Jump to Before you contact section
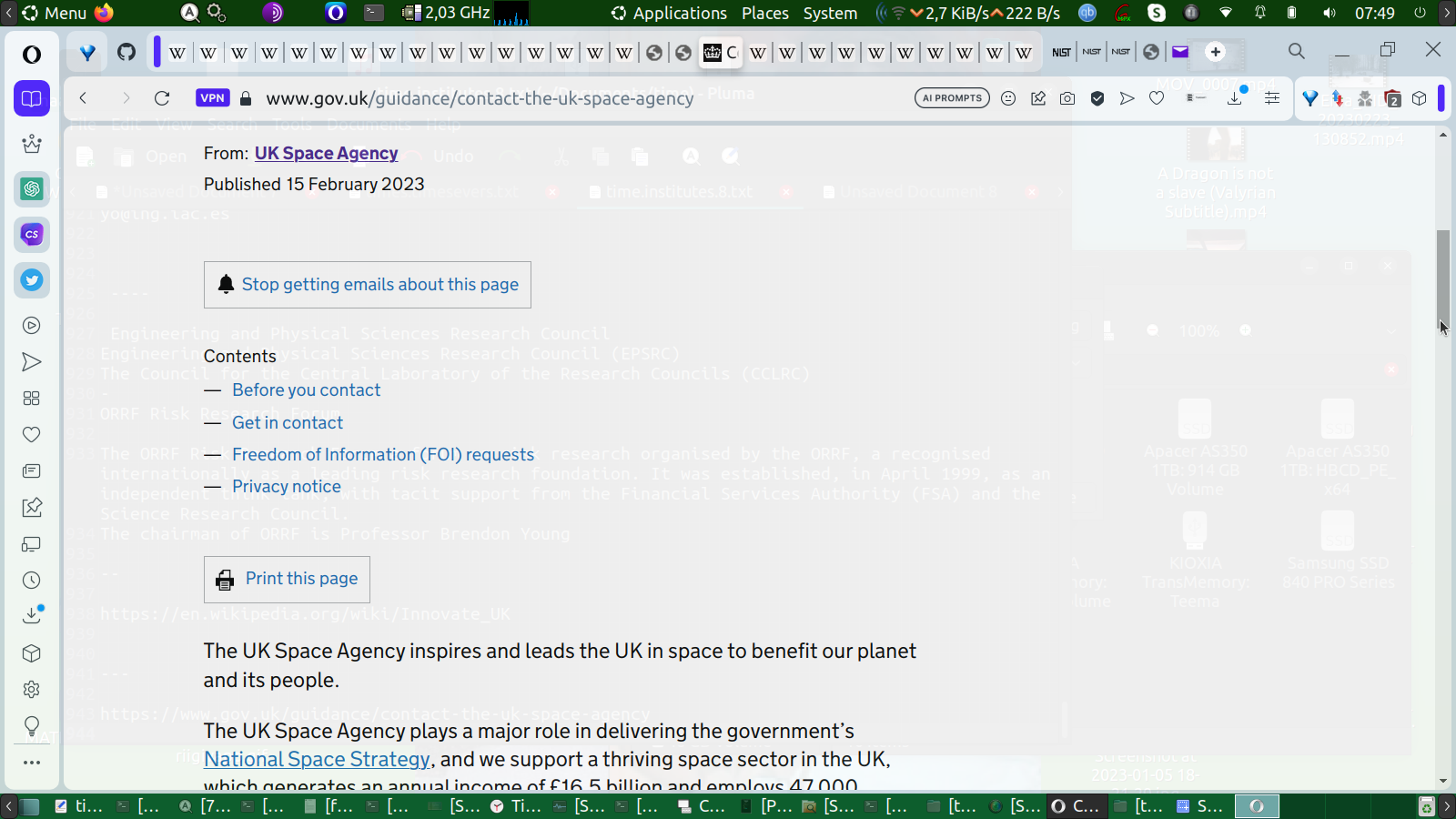The width and height of the screenshot is (1456, 819). (307, 390)
